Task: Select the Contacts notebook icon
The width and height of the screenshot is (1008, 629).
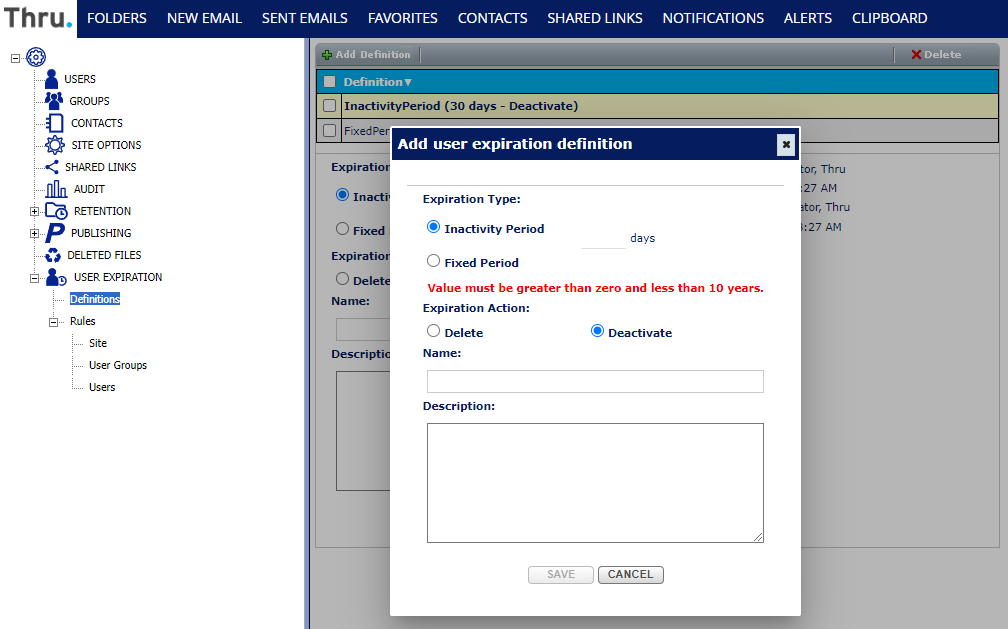Action: (55, 123)
